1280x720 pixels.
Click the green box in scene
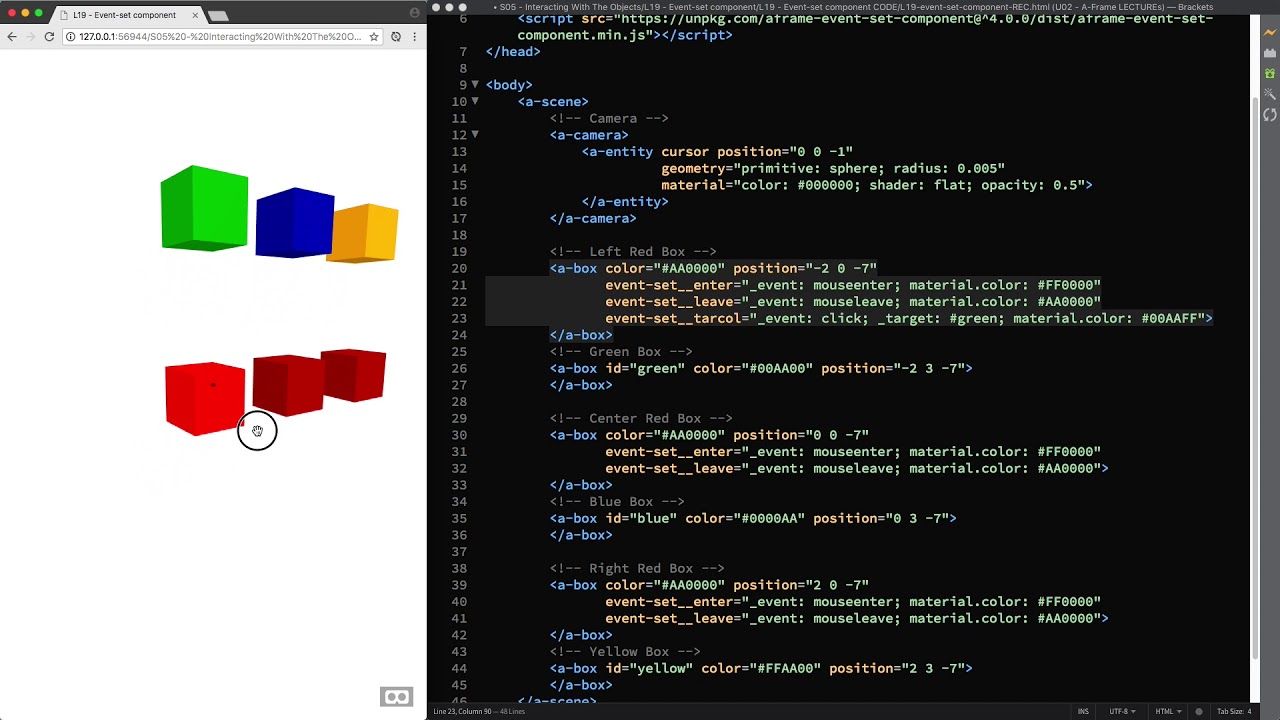click(204, 208)
